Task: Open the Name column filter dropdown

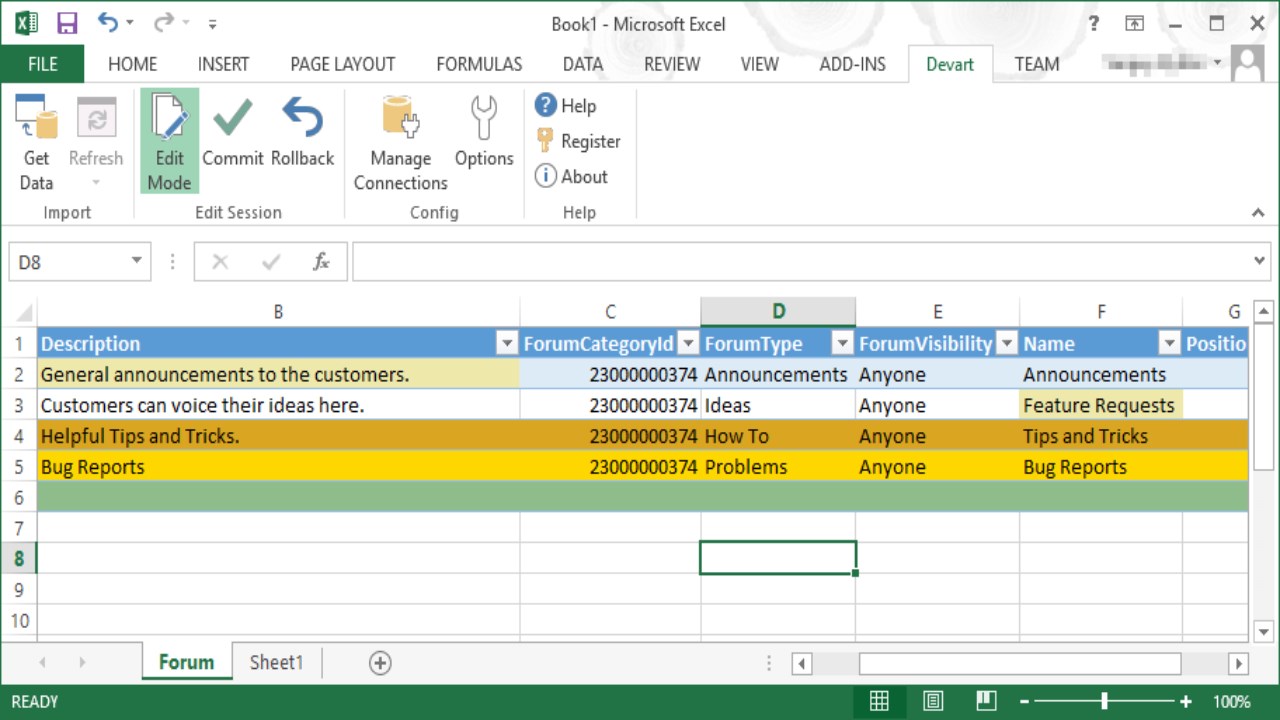Action: pyautogui.click(x=1169, y=344)
